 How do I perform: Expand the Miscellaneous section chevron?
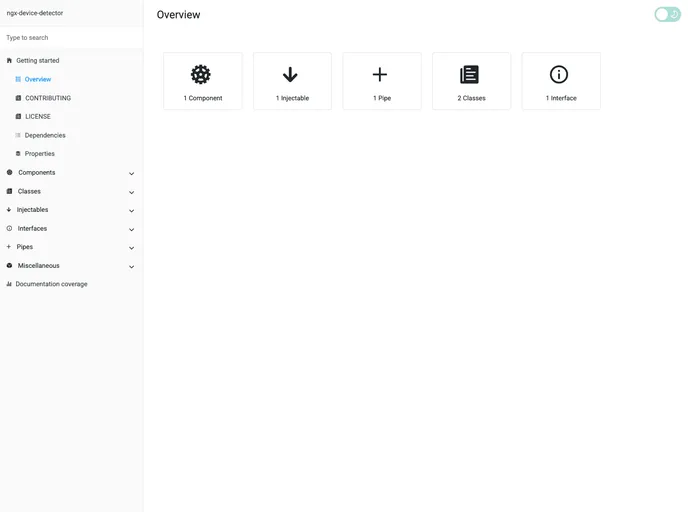[131, 267]
